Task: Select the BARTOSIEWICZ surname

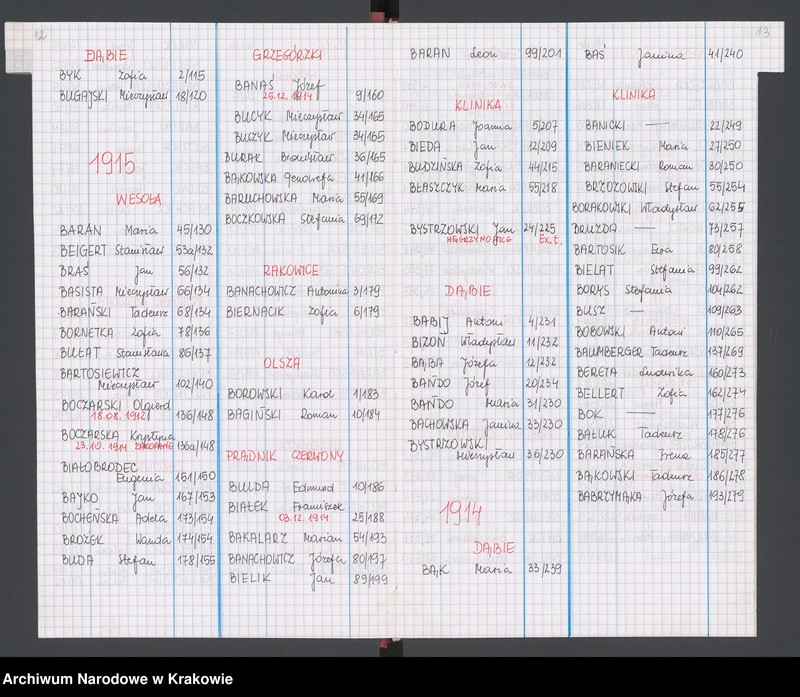Action: (x=99, y=374)
